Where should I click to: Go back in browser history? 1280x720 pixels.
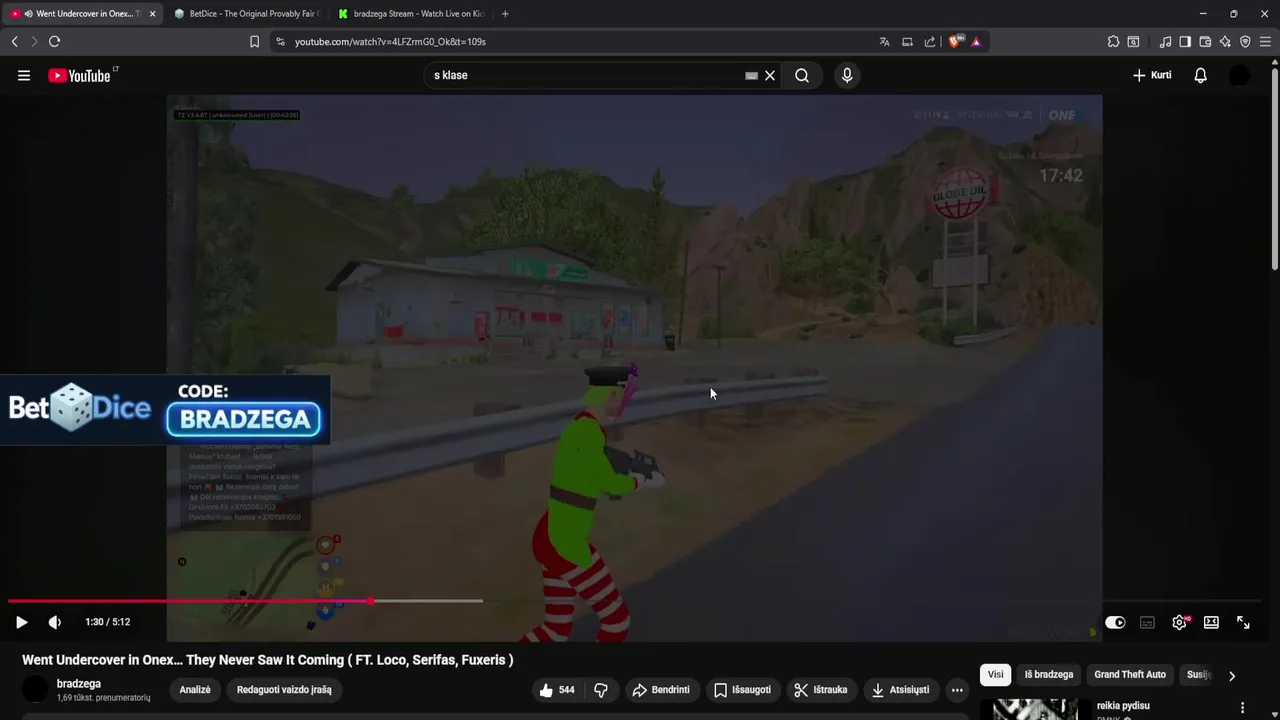pos(14,42)
